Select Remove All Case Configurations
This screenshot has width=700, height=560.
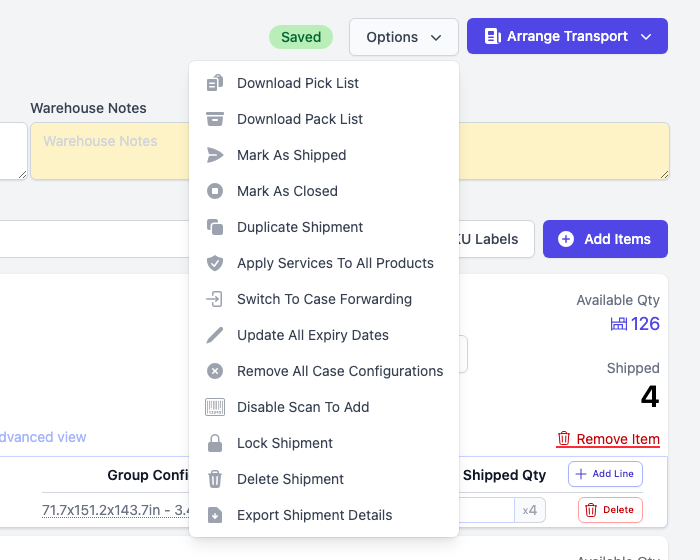click(x=324, y=371)
